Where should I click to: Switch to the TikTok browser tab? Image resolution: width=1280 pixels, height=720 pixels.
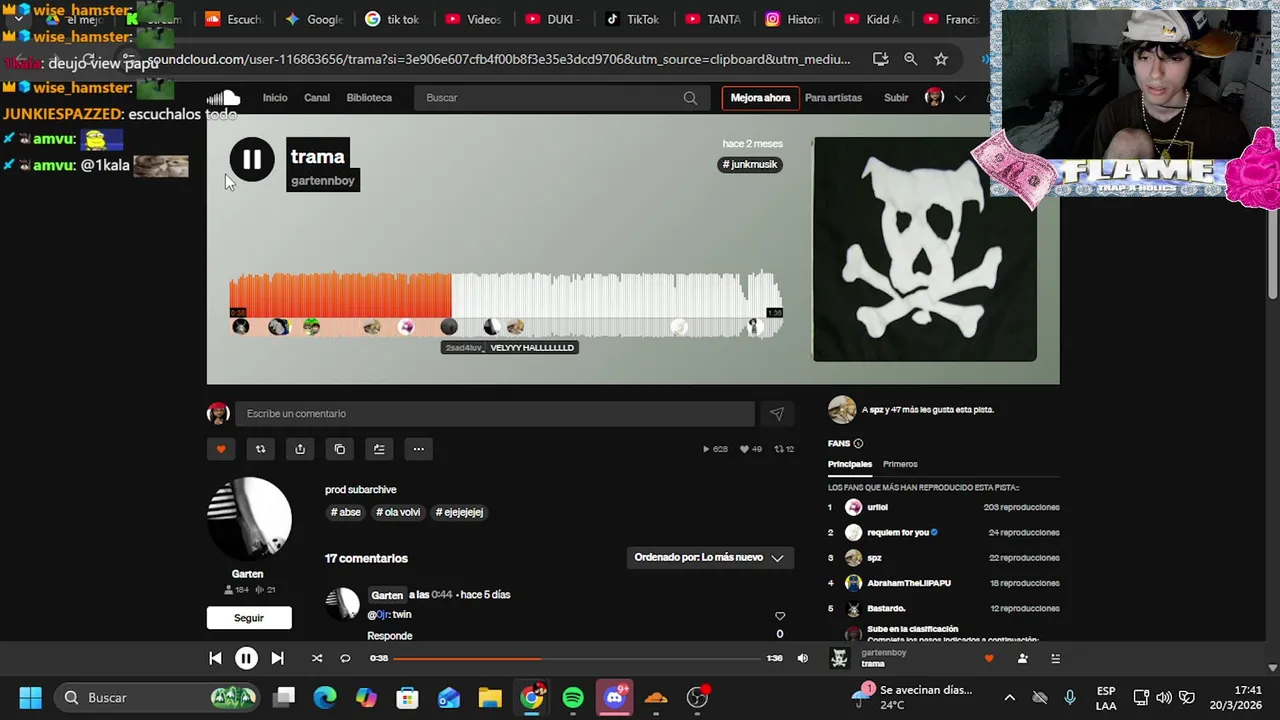point(633,19)
